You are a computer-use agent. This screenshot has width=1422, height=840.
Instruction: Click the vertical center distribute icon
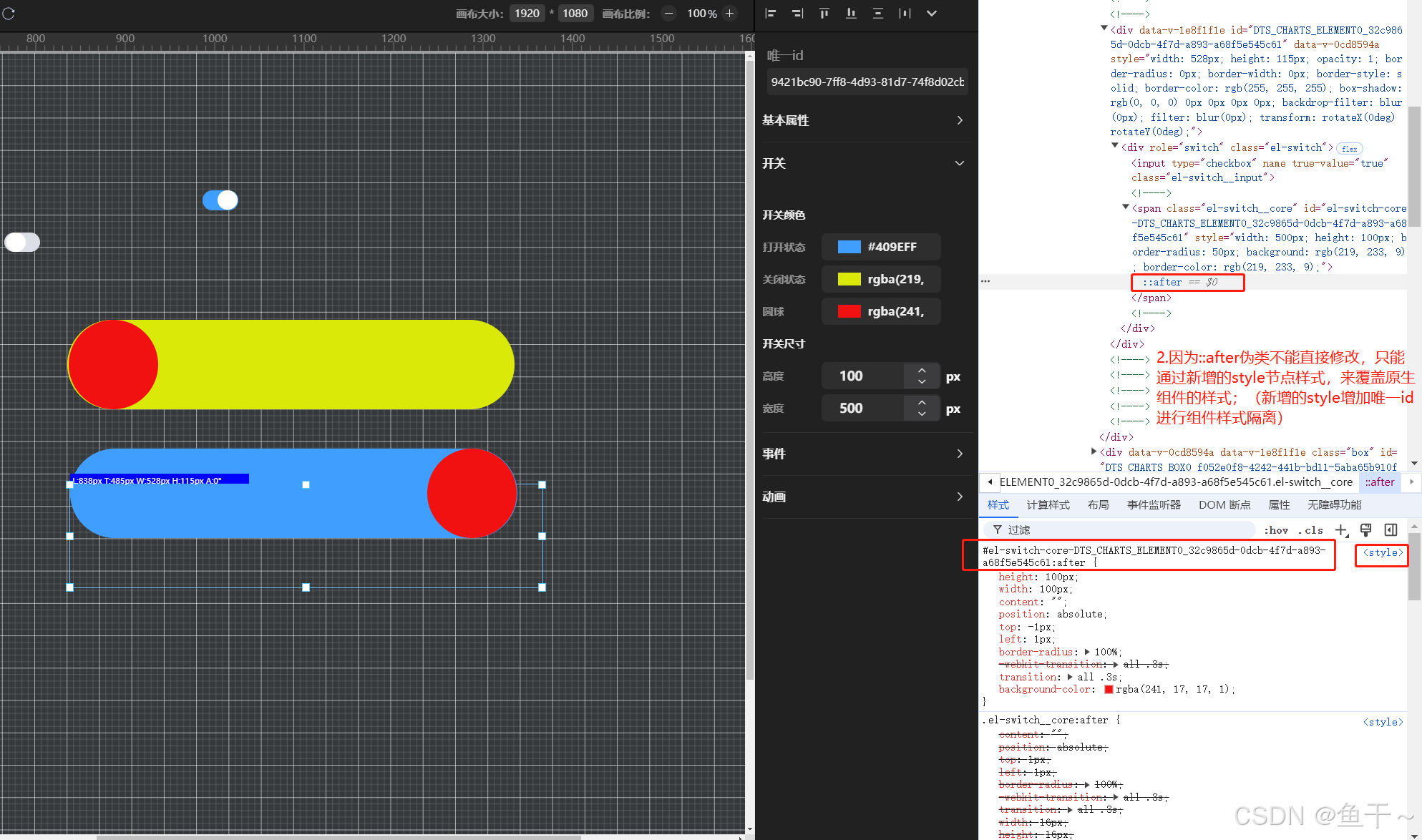tap(878, 13)
